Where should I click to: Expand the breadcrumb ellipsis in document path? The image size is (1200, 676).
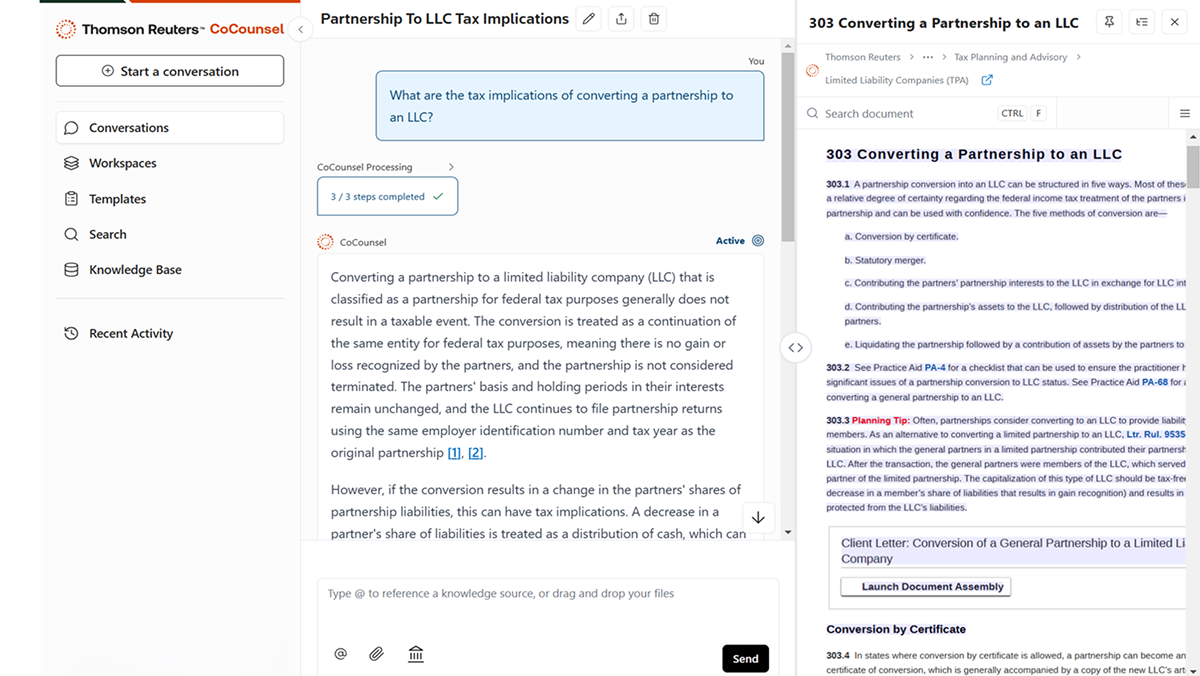point(928,57)
